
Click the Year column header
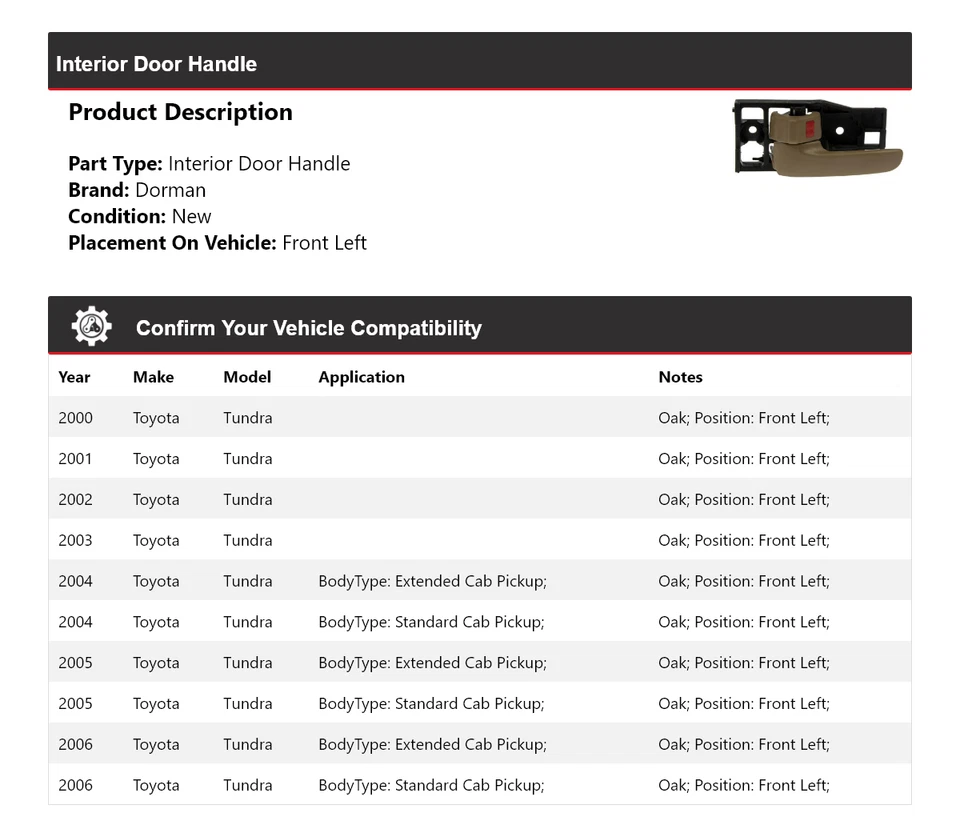pos(74,377)
